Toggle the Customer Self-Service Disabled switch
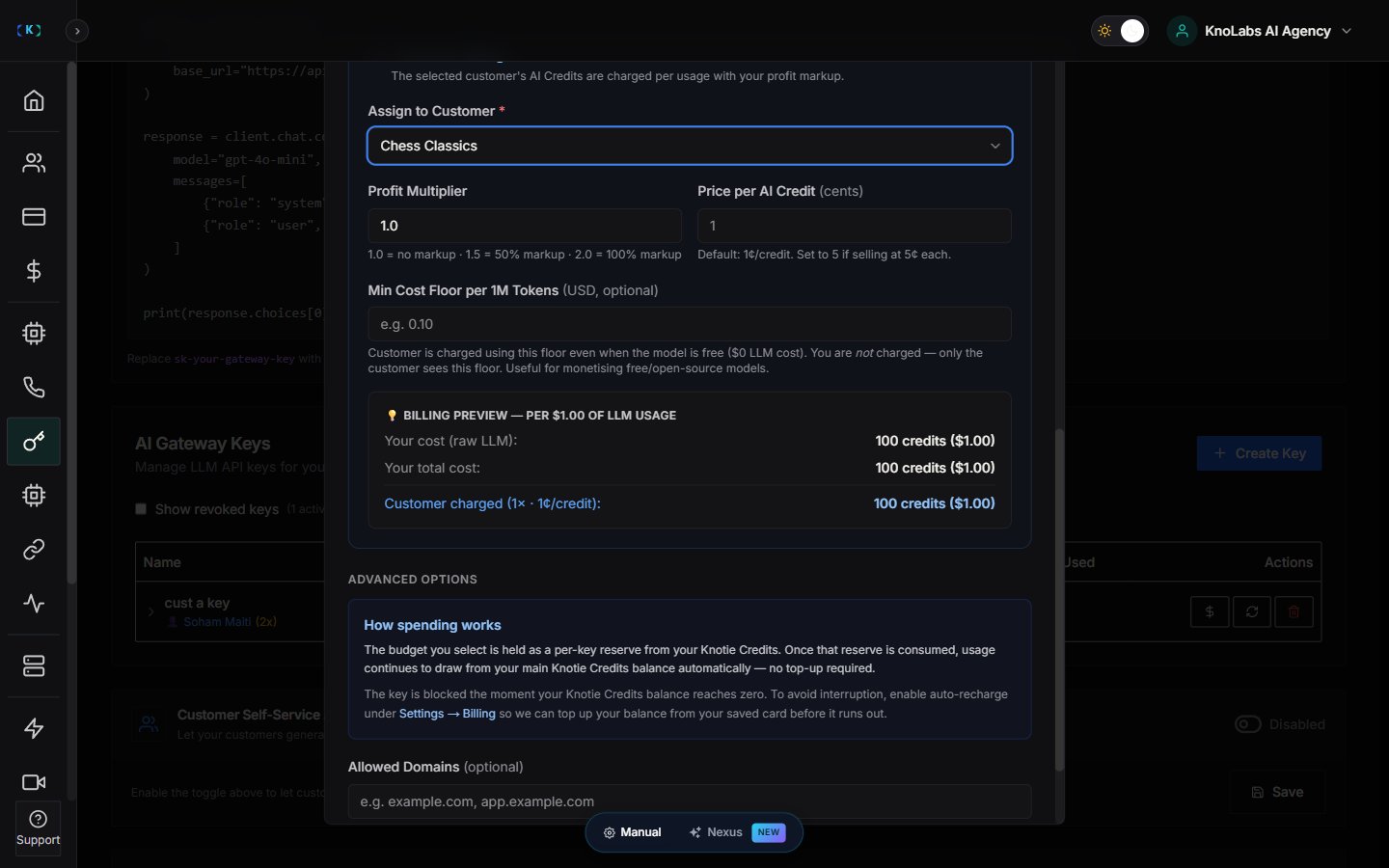Image resolution: width=1389 pixels, height=868 pixels. [1248, 724]
